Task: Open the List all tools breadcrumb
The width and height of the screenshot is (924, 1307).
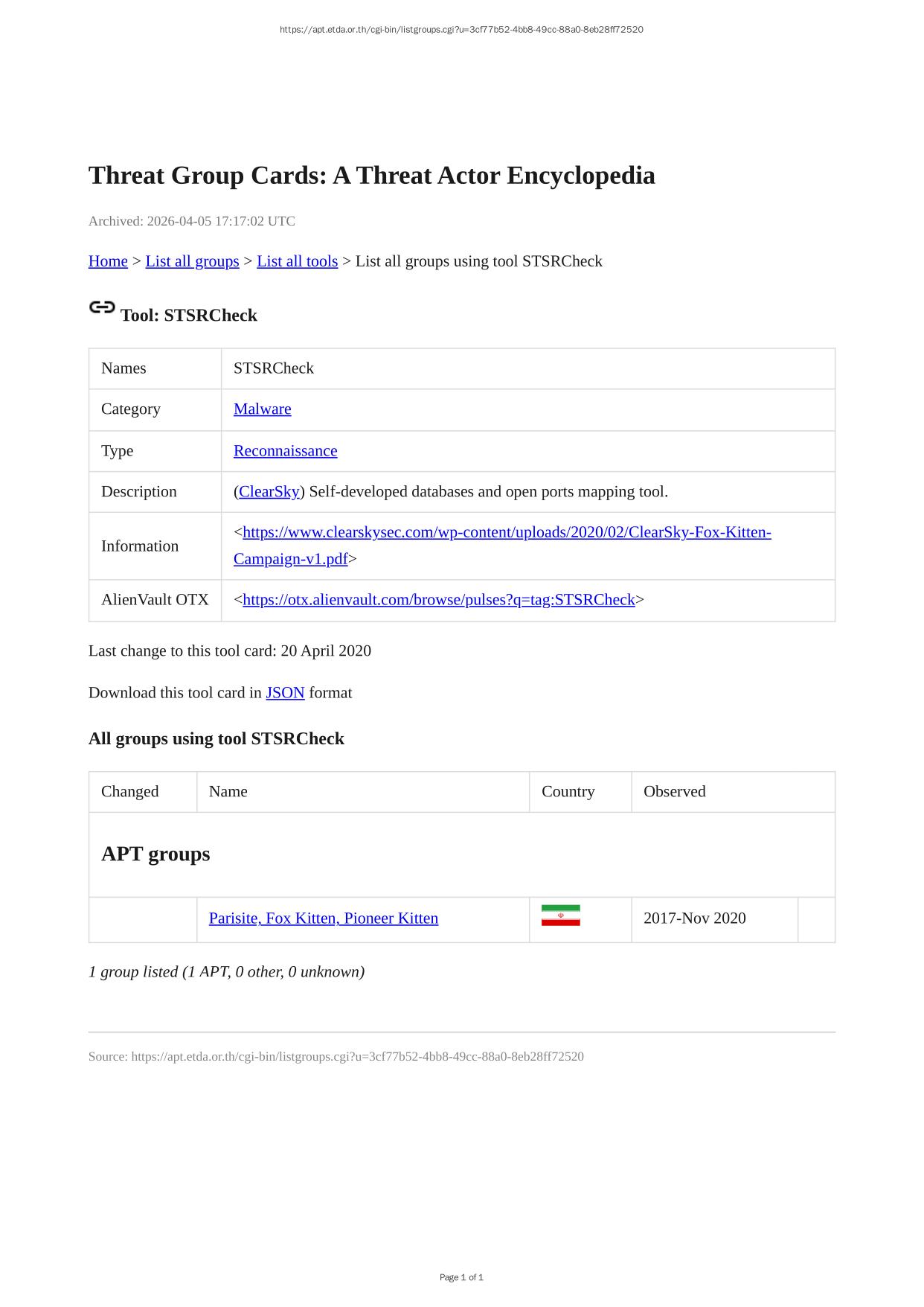Action: [x=297, y=261]
